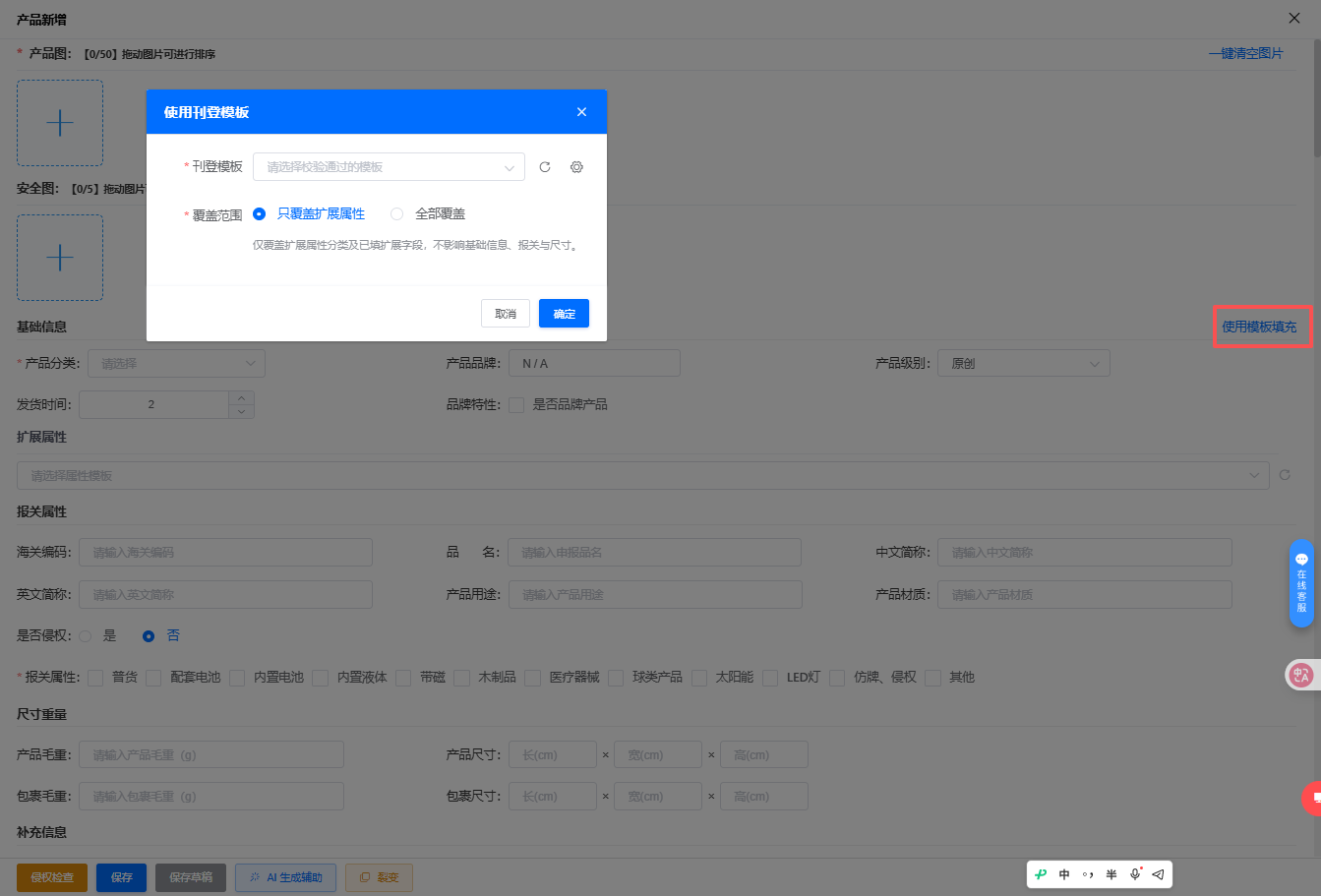
Task: Click the 使用模板填充 link
Action: click(1259, 327)
